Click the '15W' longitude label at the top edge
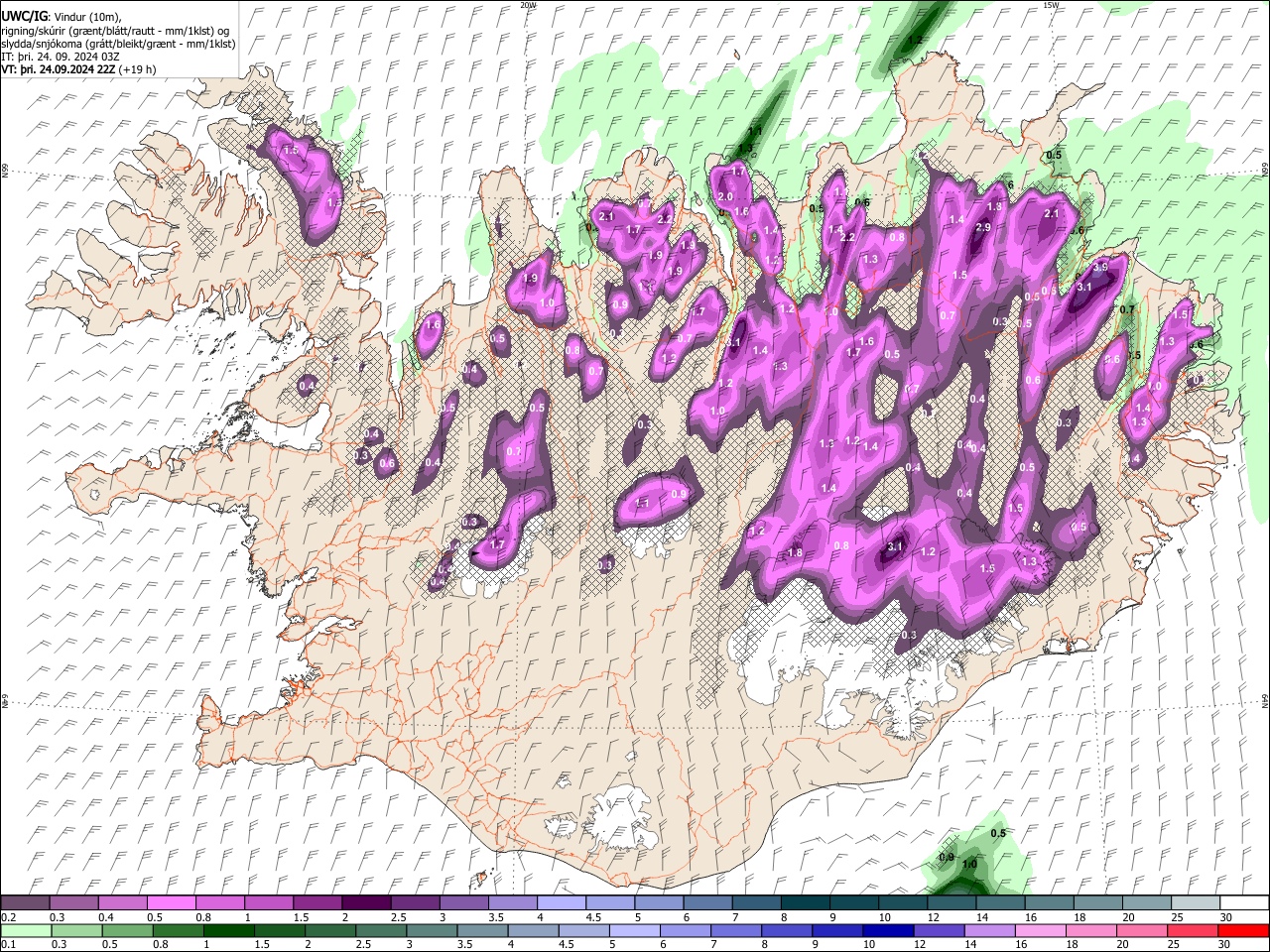Screen dimensions: 1270x952 point(1051,5)
